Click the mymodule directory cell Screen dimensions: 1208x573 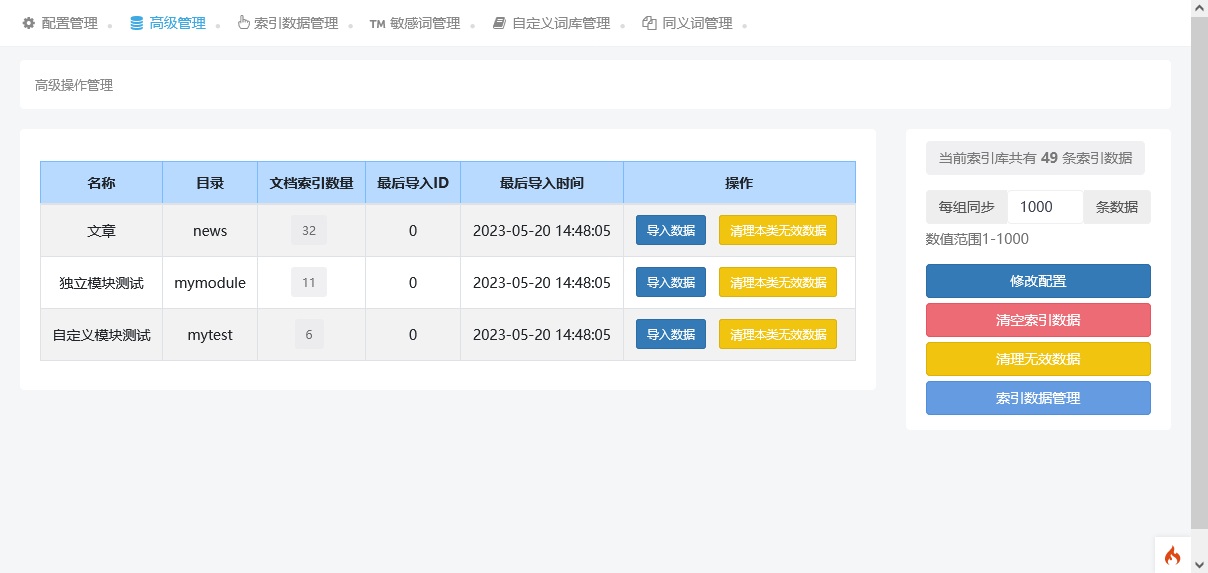(210, 282)
